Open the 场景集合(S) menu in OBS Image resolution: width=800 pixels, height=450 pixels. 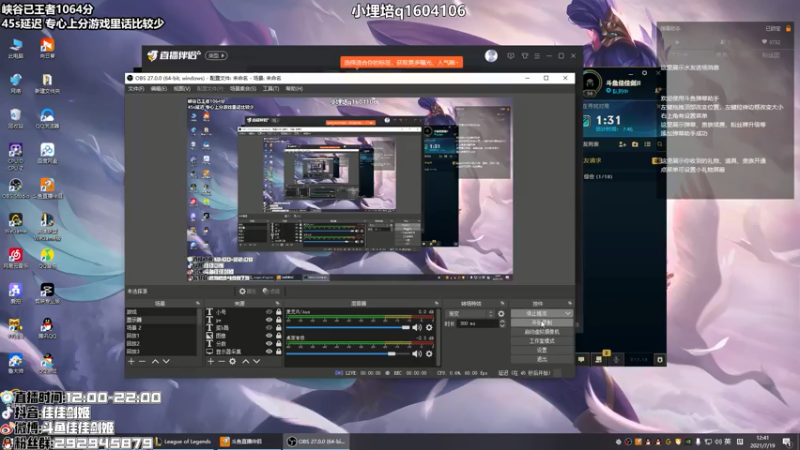pos(243,89)
